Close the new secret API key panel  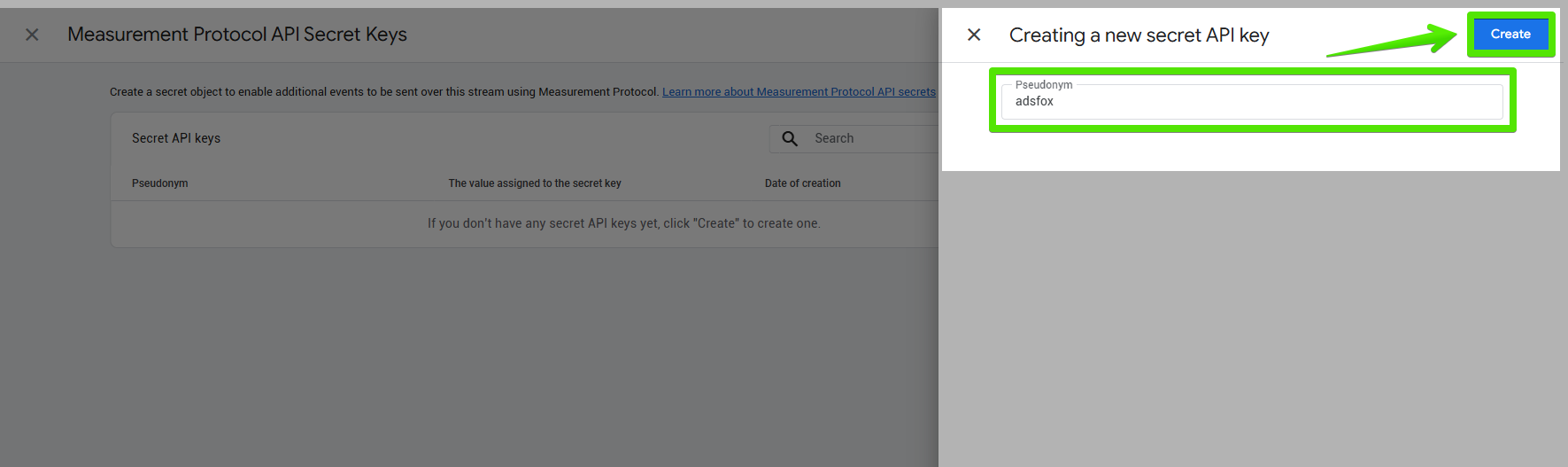(974, 35)
